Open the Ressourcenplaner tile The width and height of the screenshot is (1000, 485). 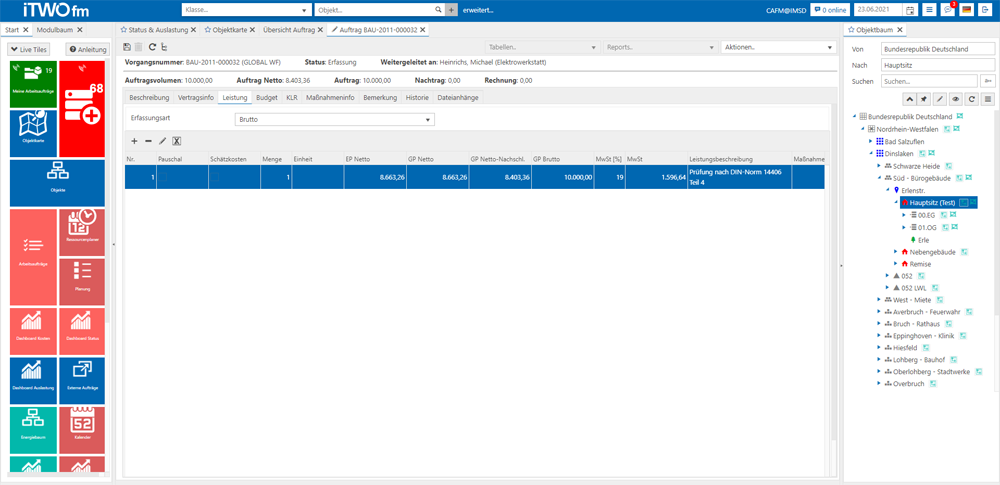pyautogui.click(x=82, y=232)
